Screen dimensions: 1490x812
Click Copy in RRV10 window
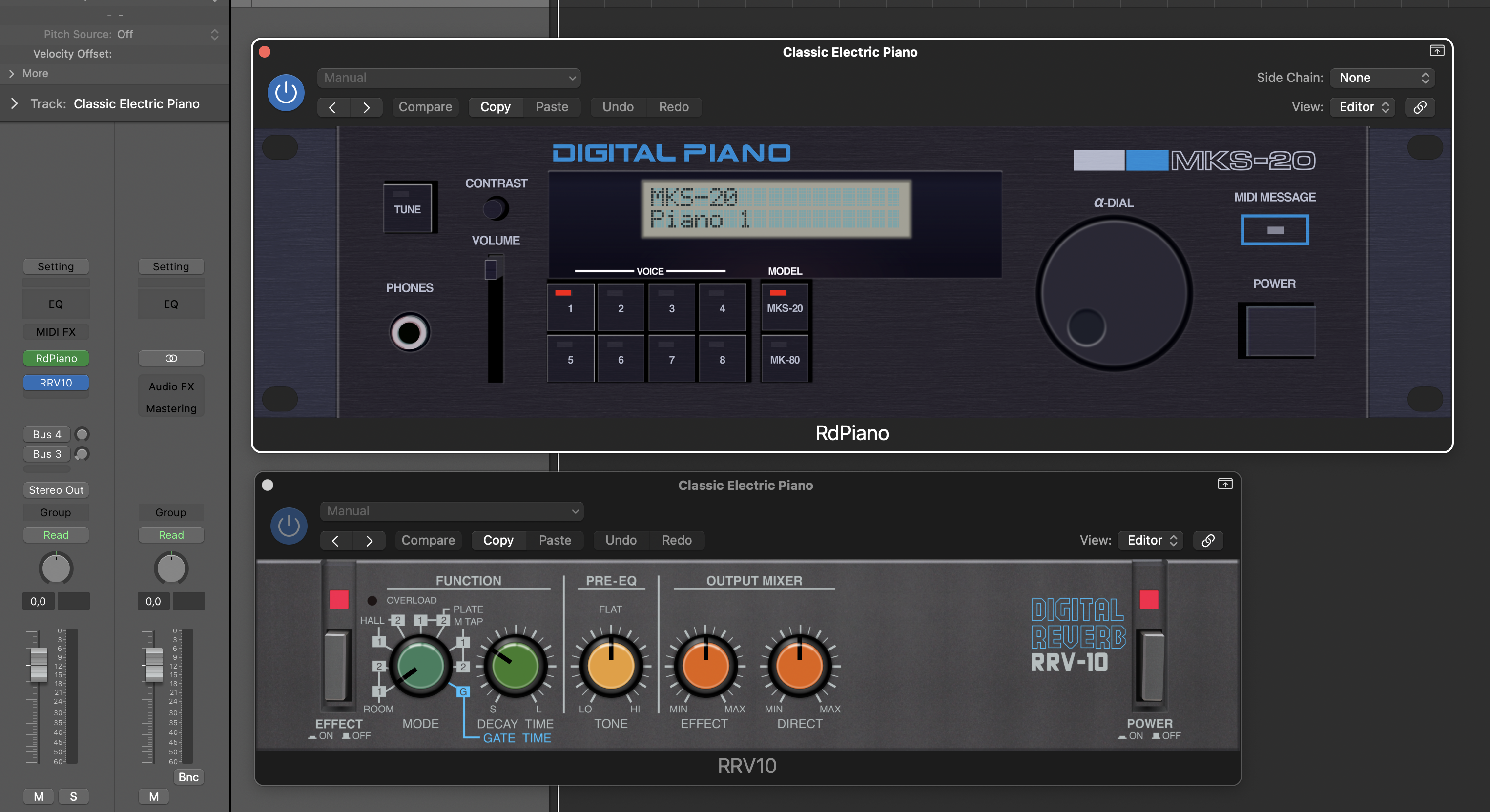(498, 540)
